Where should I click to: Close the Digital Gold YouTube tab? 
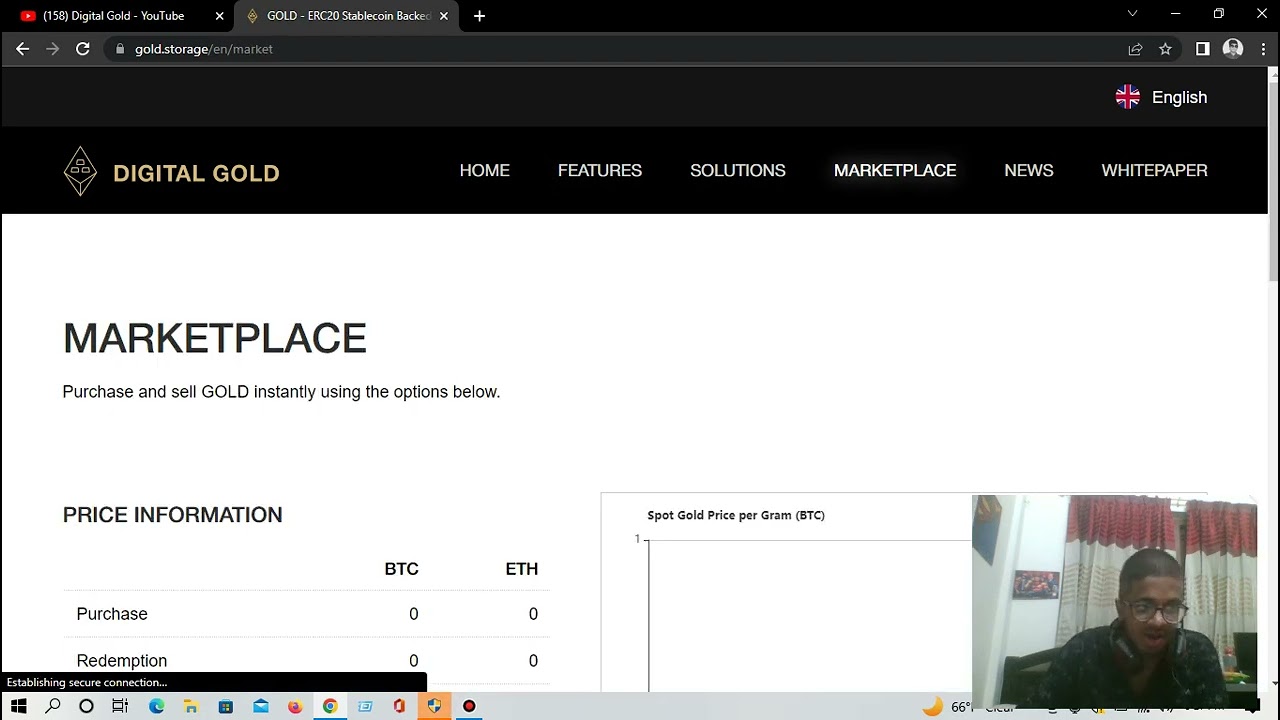pyautogui.click(x=219, y=16)
